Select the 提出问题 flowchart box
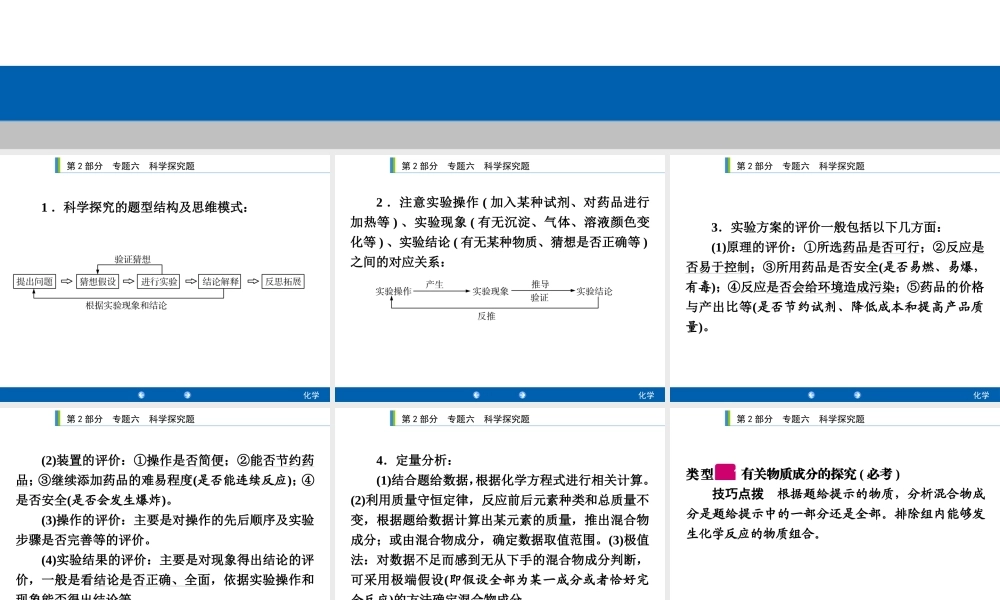 click(x=34, y=282)
